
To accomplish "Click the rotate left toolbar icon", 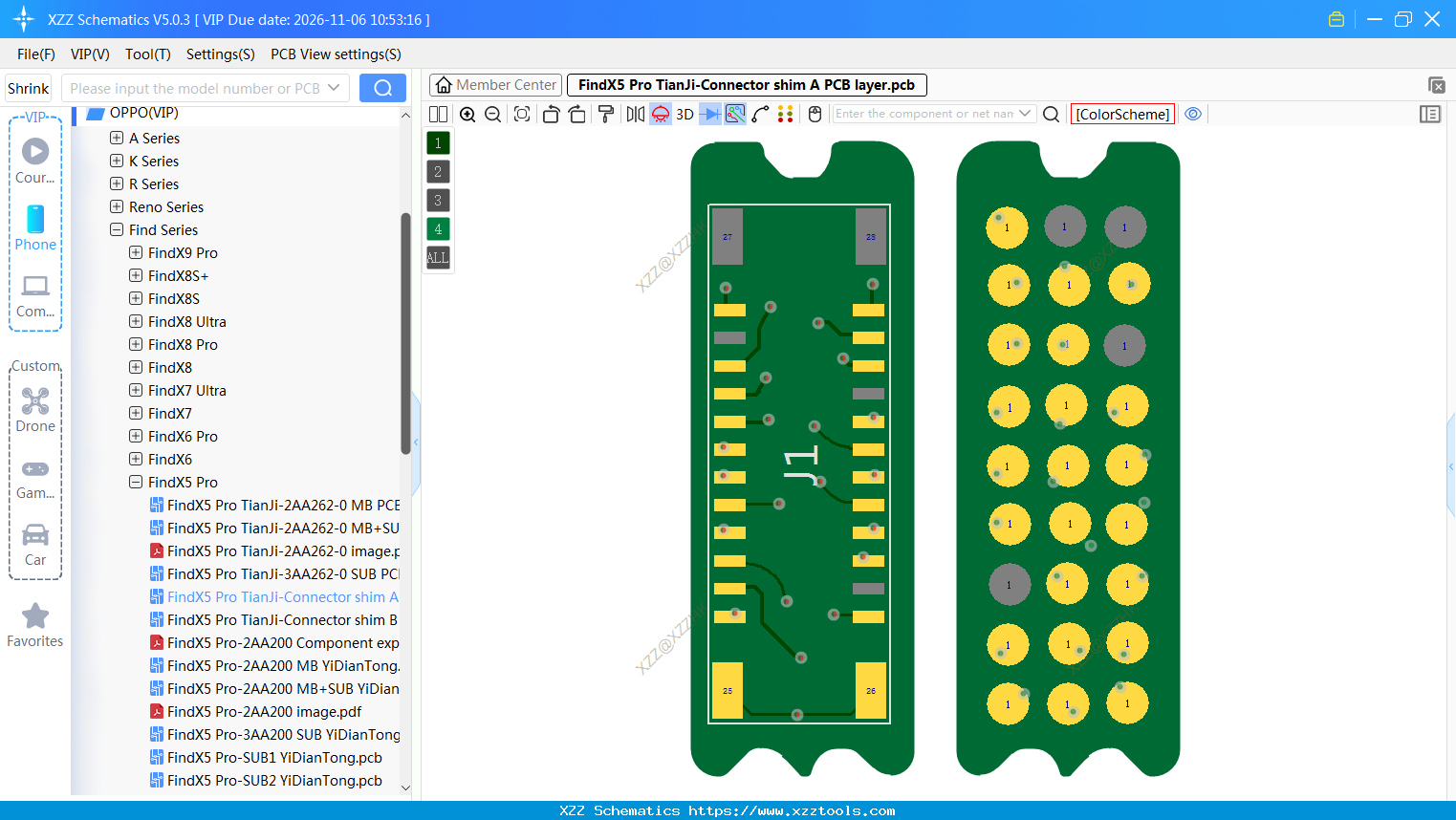I will (x=551, y=114).
